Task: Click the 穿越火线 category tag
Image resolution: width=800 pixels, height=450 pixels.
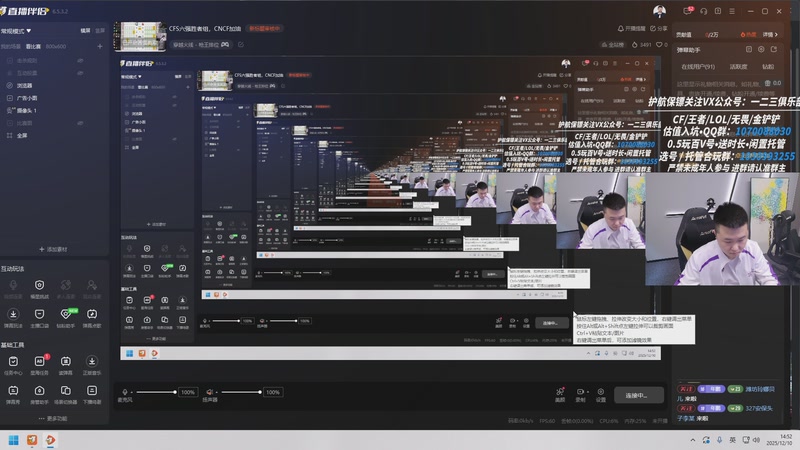Action: (x=201, y=45)
